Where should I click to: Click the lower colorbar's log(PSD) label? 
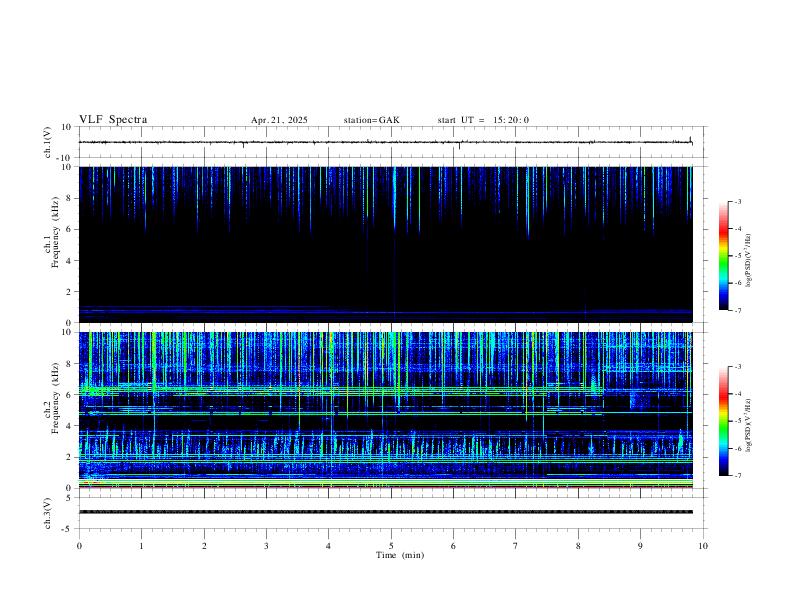[748, 425]
